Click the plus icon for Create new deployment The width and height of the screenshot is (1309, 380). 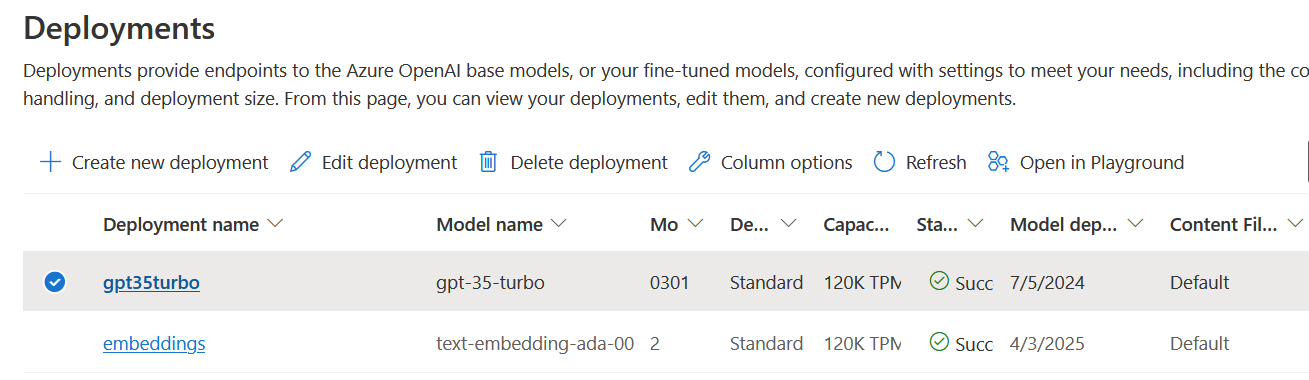(x=50, y=162)
